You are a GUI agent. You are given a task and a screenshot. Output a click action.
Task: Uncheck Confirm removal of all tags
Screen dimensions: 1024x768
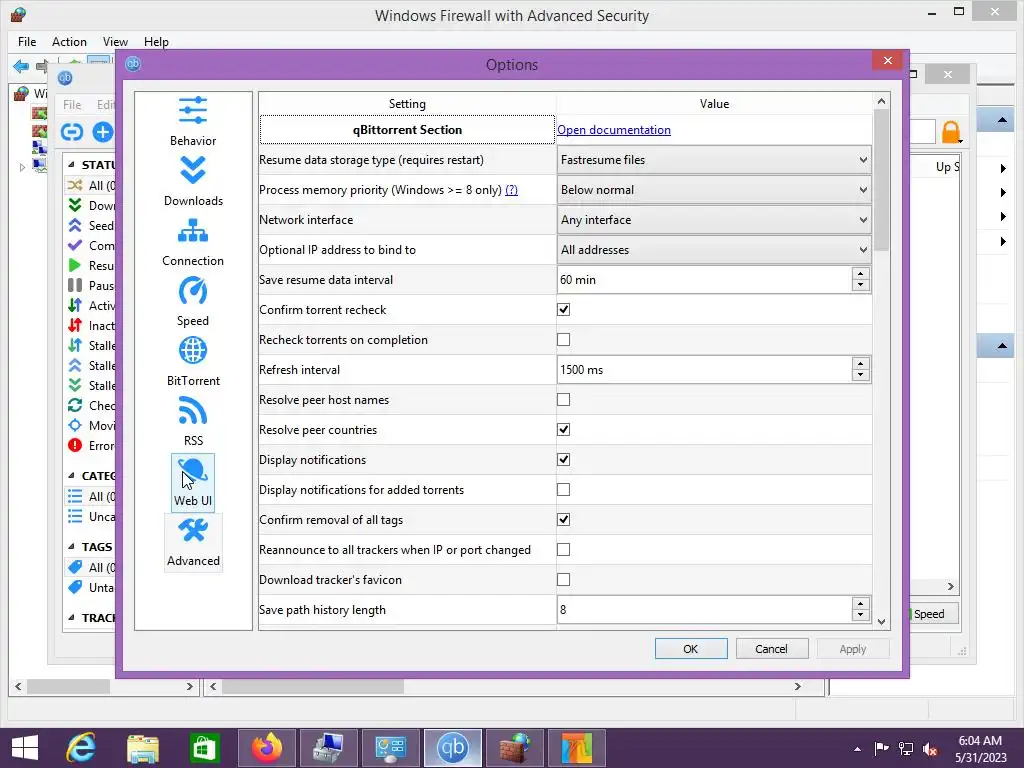(x=564, y=520)
